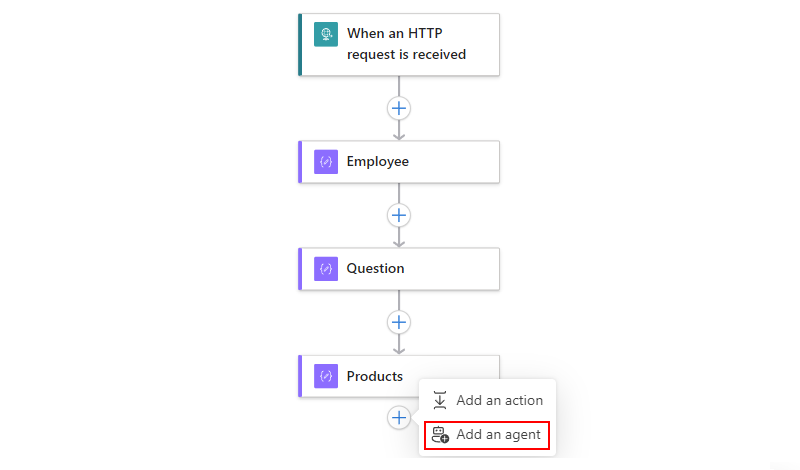This screenshot has height=470, width=800.
Task: Open the Question action card
Action: 399,269
